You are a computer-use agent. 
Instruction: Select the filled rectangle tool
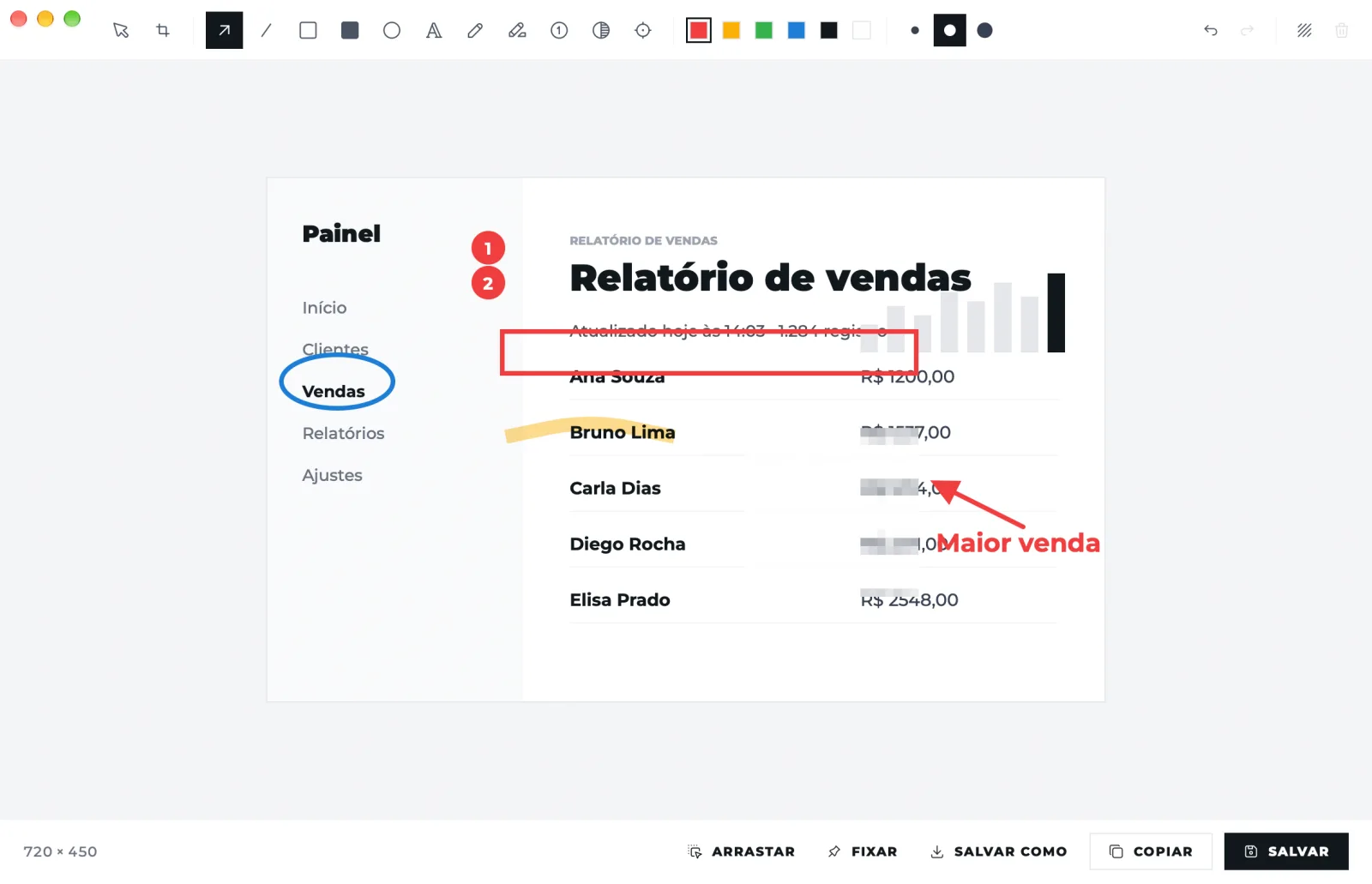click(350, 31)
